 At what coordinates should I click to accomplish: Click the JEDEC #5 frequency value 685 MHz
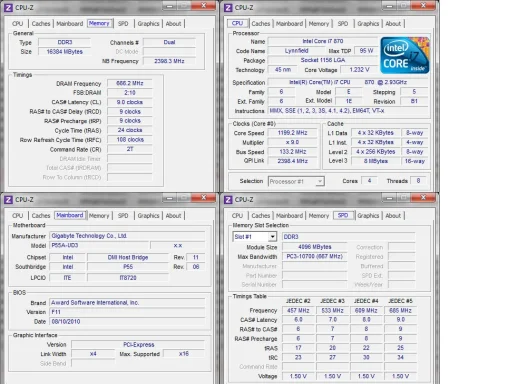point(400,310)
